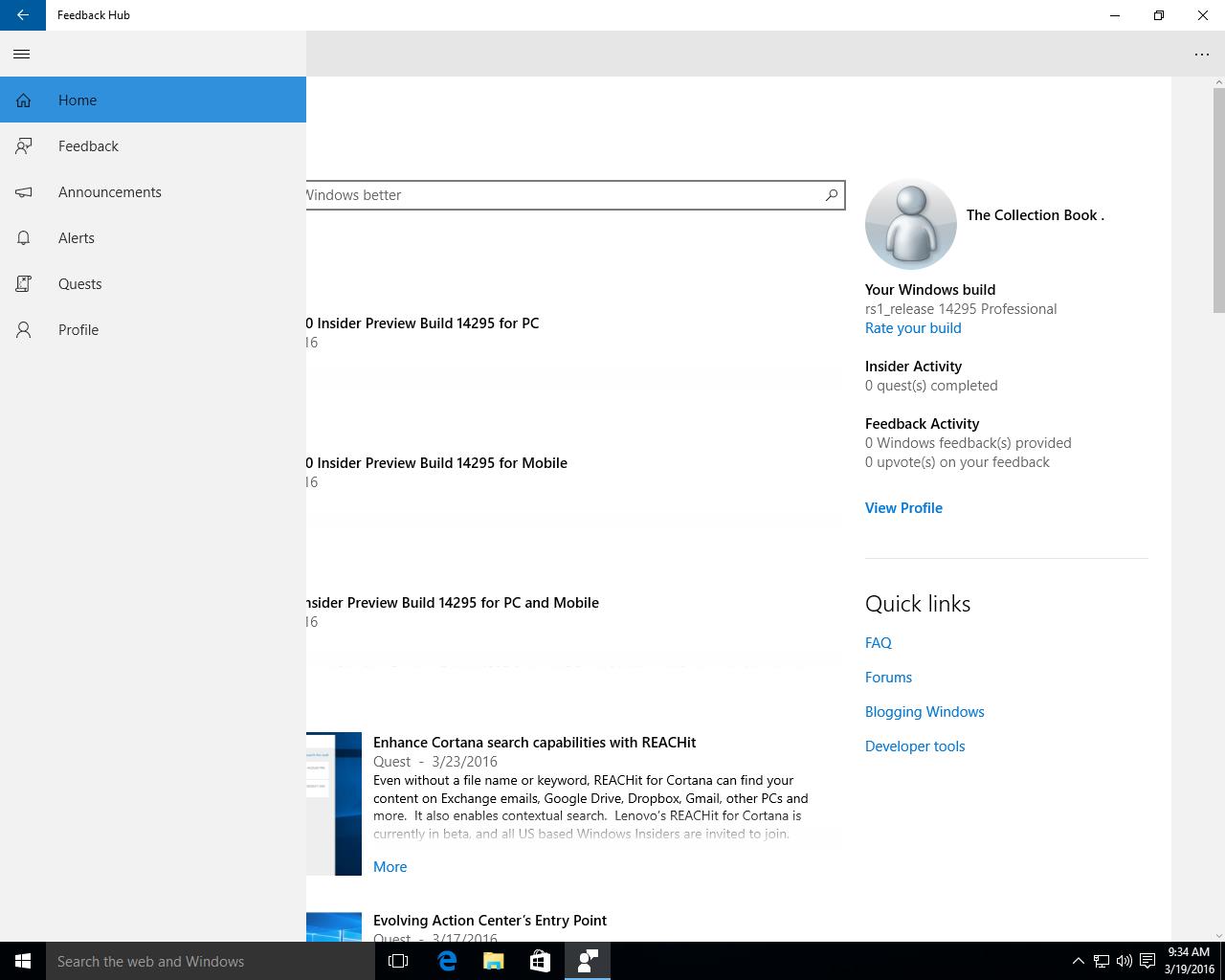Screen dimensions: 1225x980
Task: Click the REACHit quest thumbnail image
Action: point(334,804)
